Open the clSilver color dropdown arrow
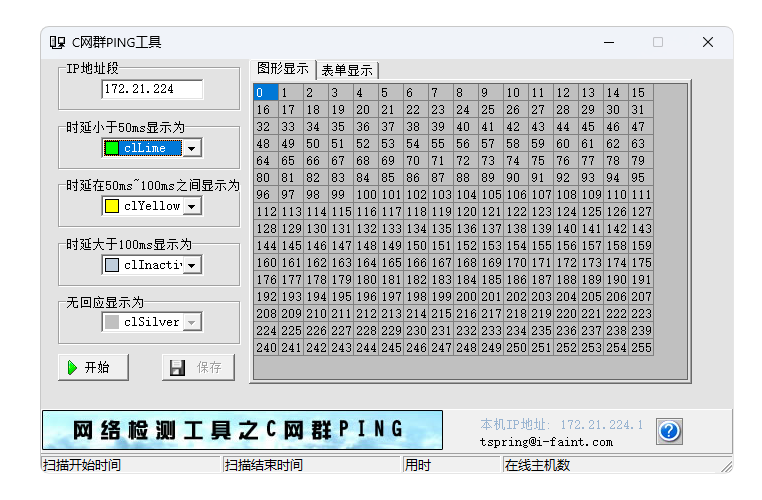 tap(191, 322)
